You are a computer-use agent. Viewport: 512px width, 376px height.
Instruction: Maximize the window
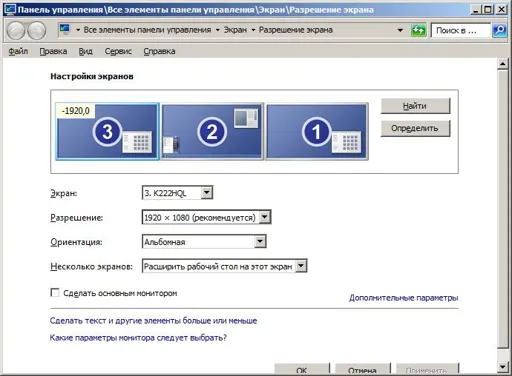pos(488,9)
